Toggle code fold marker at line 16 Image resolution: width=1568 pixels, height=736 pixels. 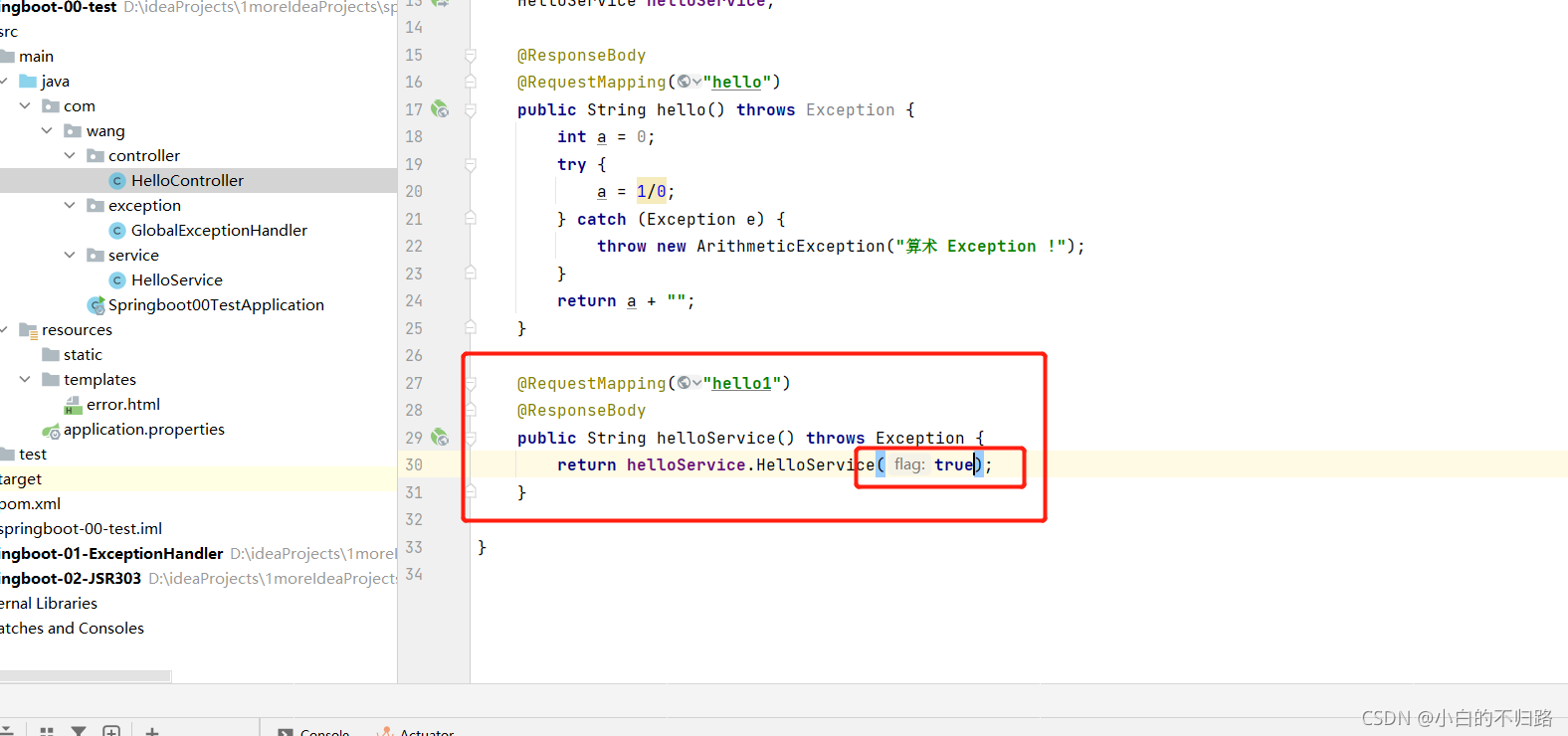[x=471, y=82]
